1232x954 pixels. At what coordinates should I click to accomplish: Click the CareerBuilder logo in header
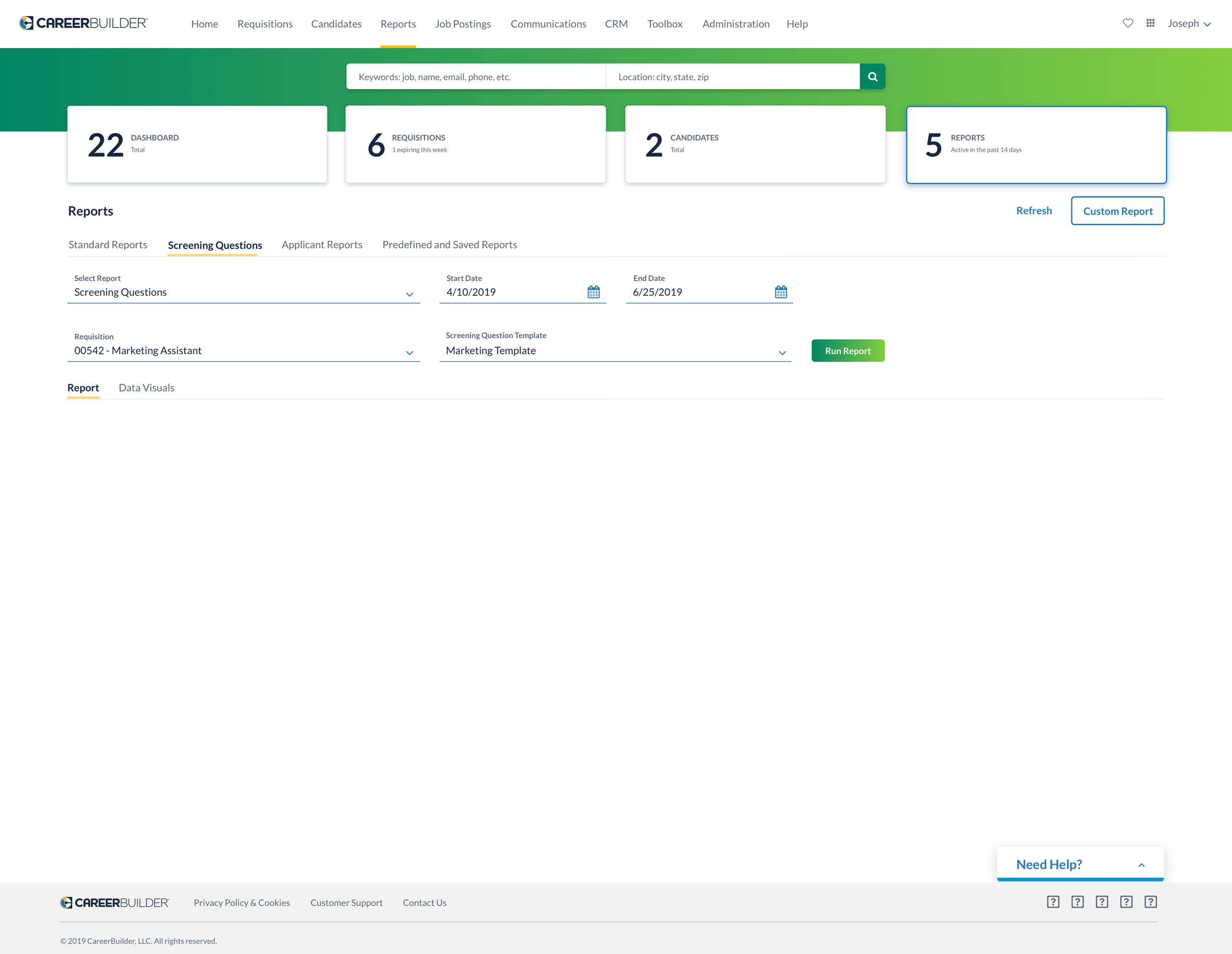[x=83, y=23]
